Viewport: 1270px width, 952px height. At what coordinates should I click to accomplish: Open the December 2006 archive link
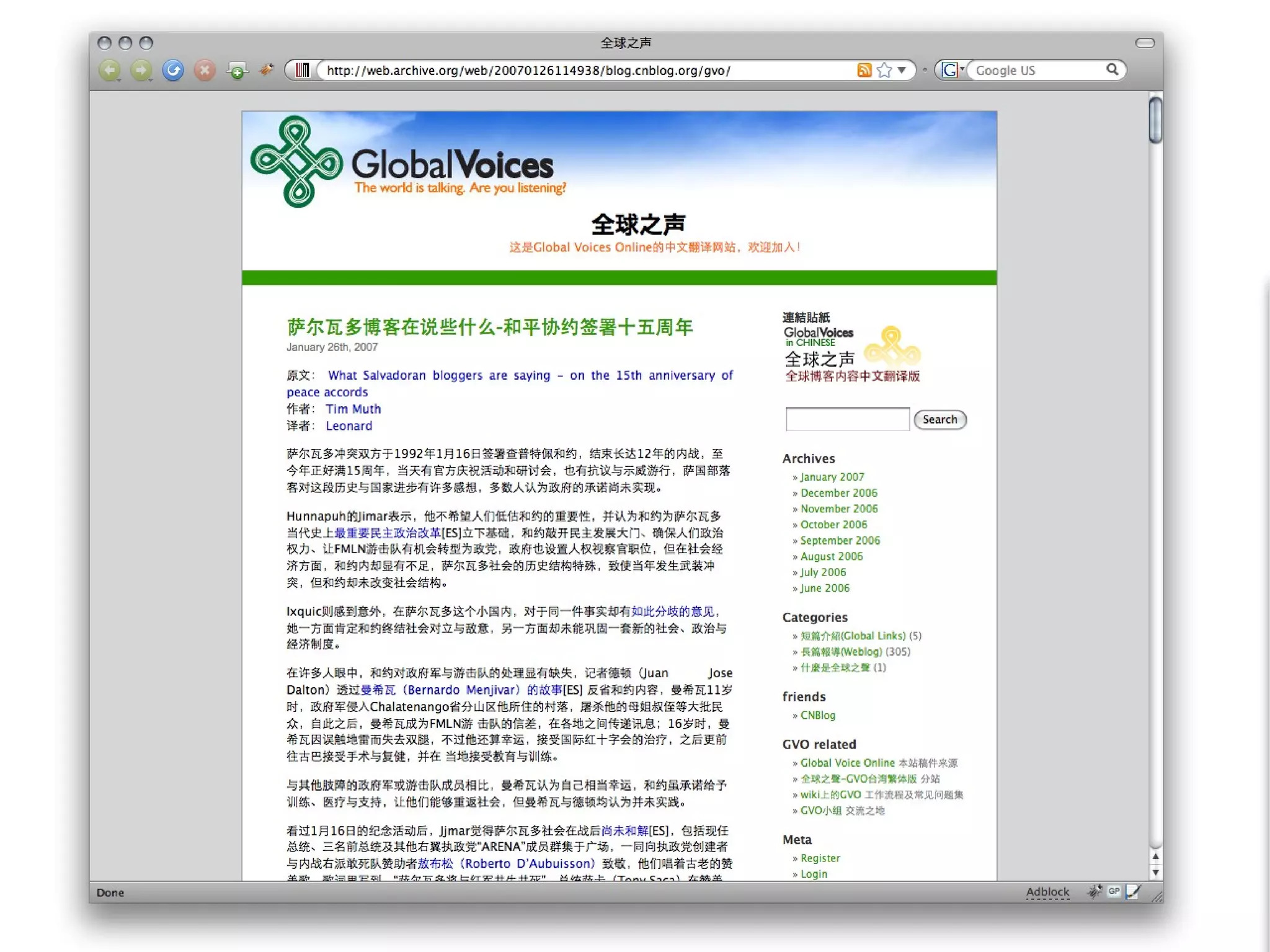[x=838, y=492]
